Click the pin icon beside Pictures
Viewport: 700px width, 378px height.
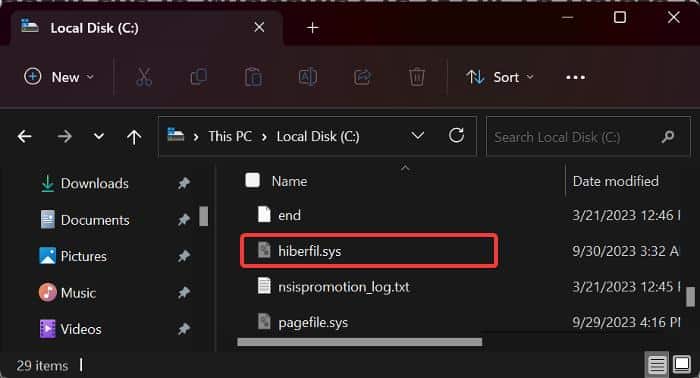pyautogui.click(x=183, y=256)
